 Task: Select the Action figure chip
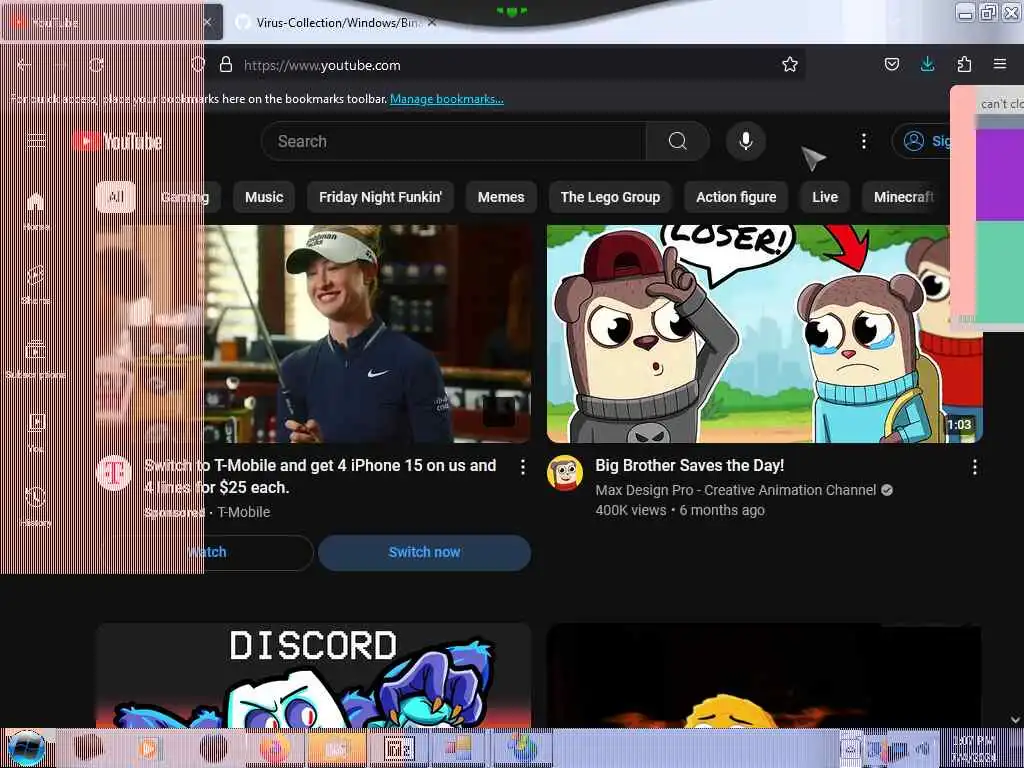(736, 197)
